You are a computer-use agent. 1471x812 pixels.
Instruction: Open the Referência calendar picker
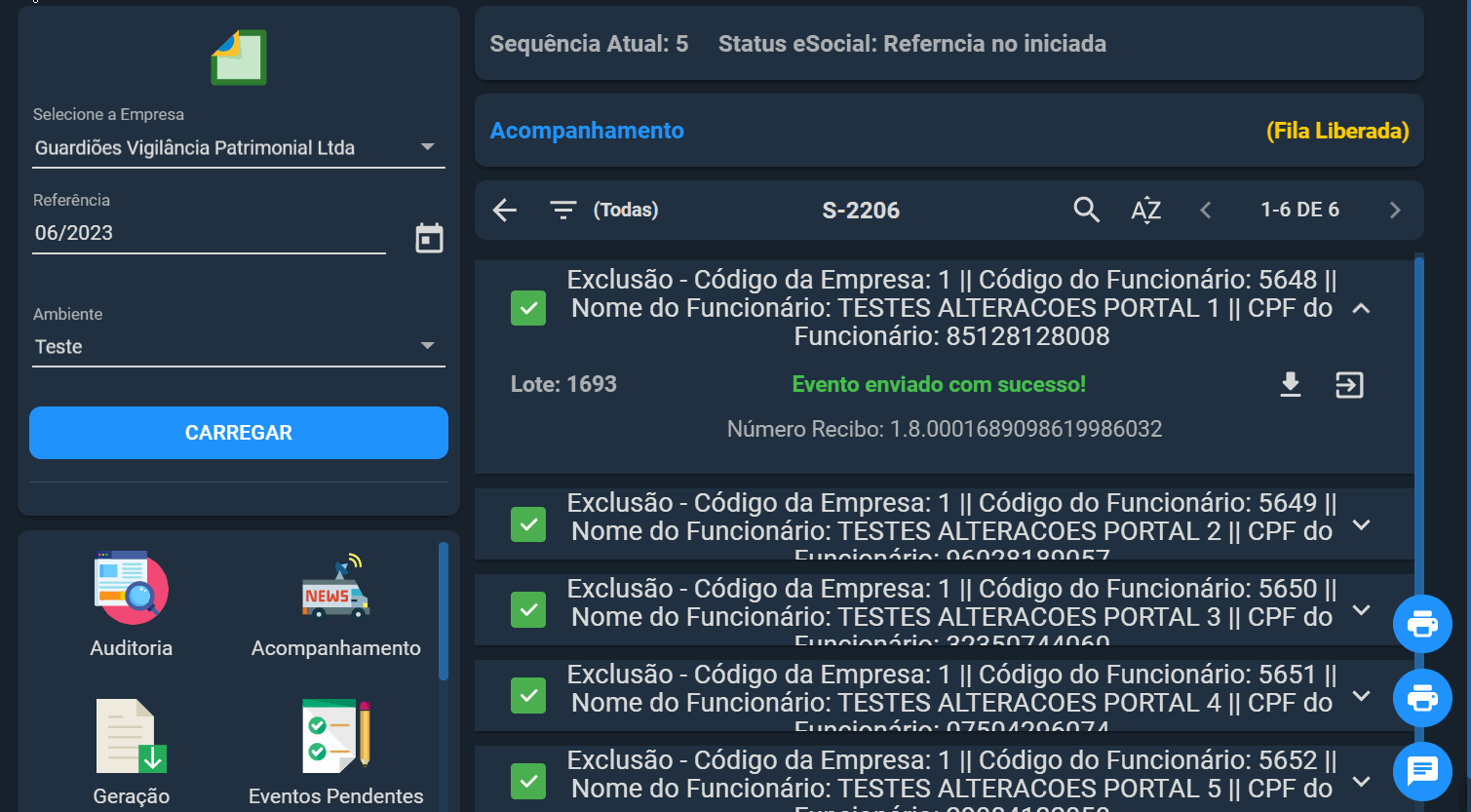click(x=429, y=238)
